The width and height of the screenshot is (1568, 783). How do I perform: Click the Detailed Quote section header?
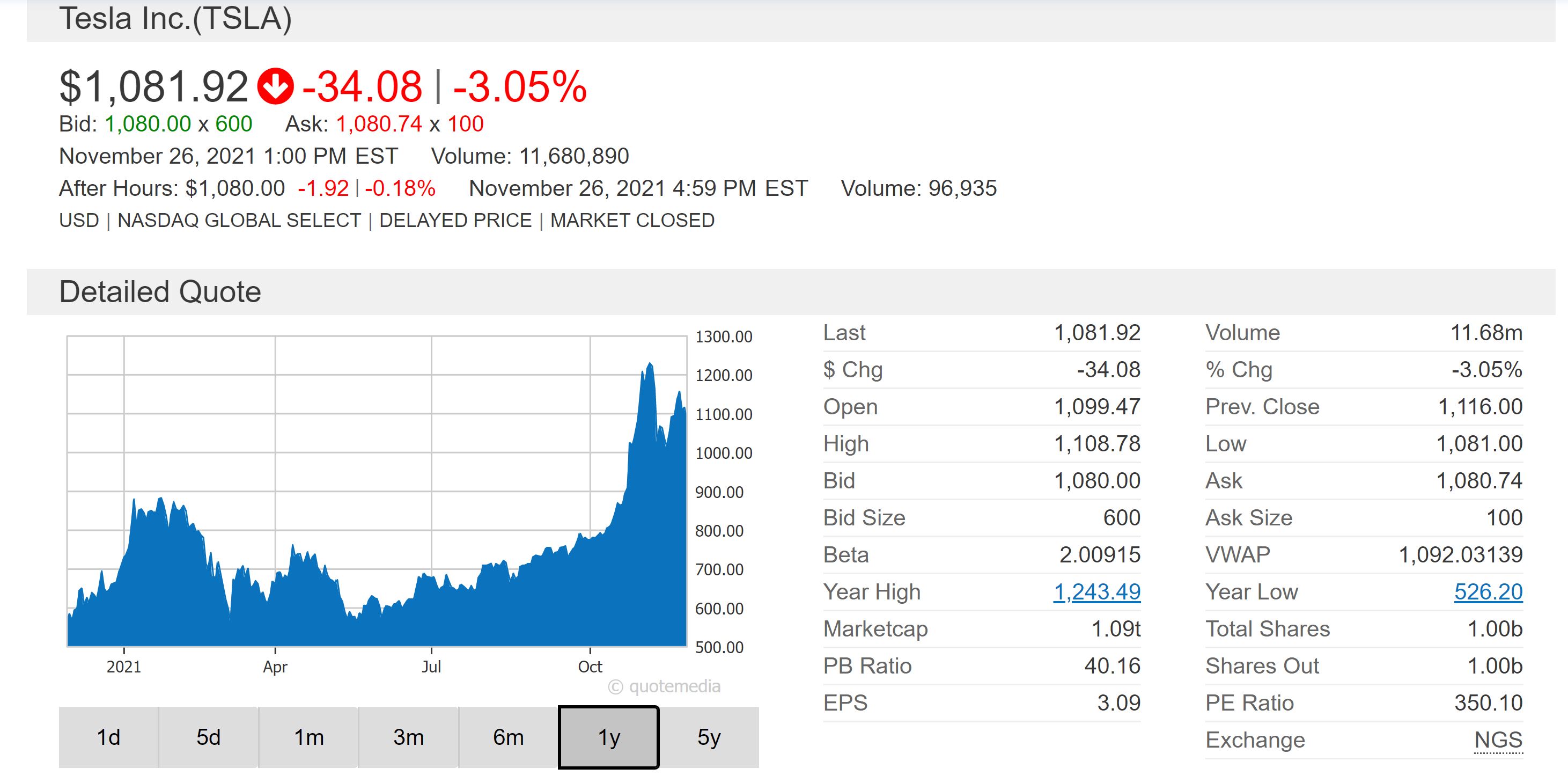(160, 291)
